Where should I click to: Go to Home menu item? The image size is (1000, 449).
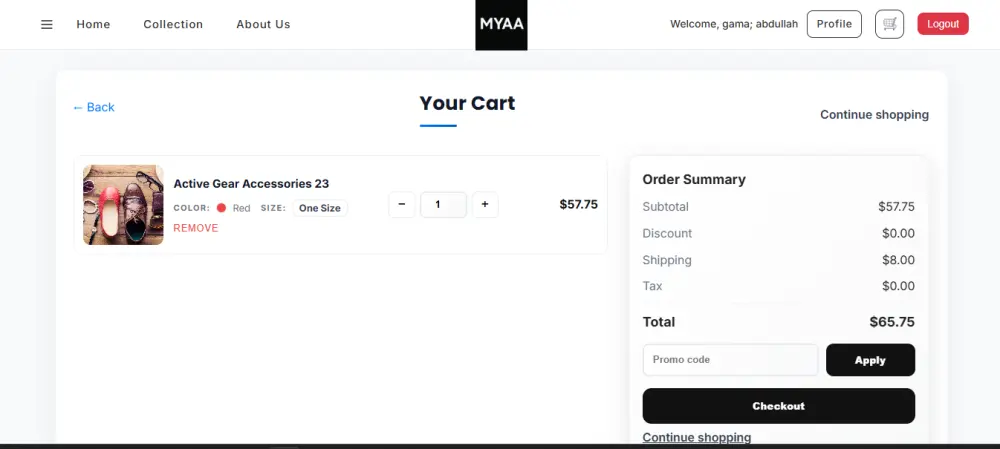93,24
